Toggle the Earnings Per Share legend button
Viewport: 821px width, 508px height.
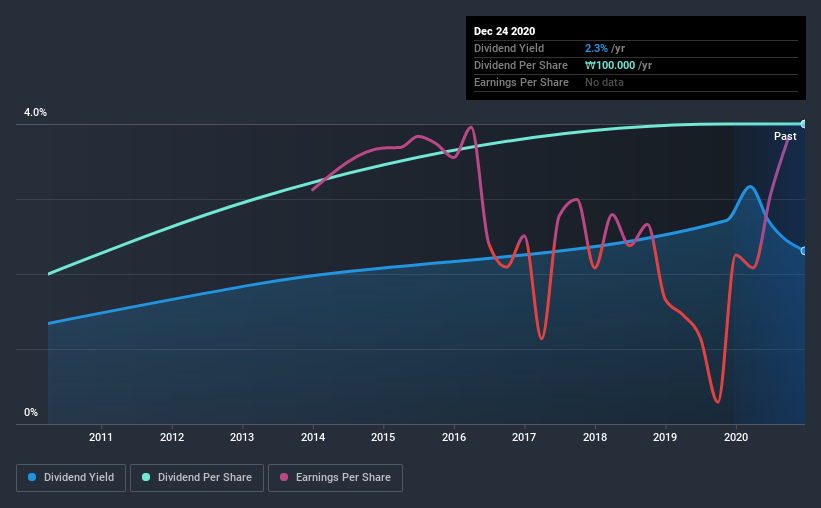click(x=335, y=478)
